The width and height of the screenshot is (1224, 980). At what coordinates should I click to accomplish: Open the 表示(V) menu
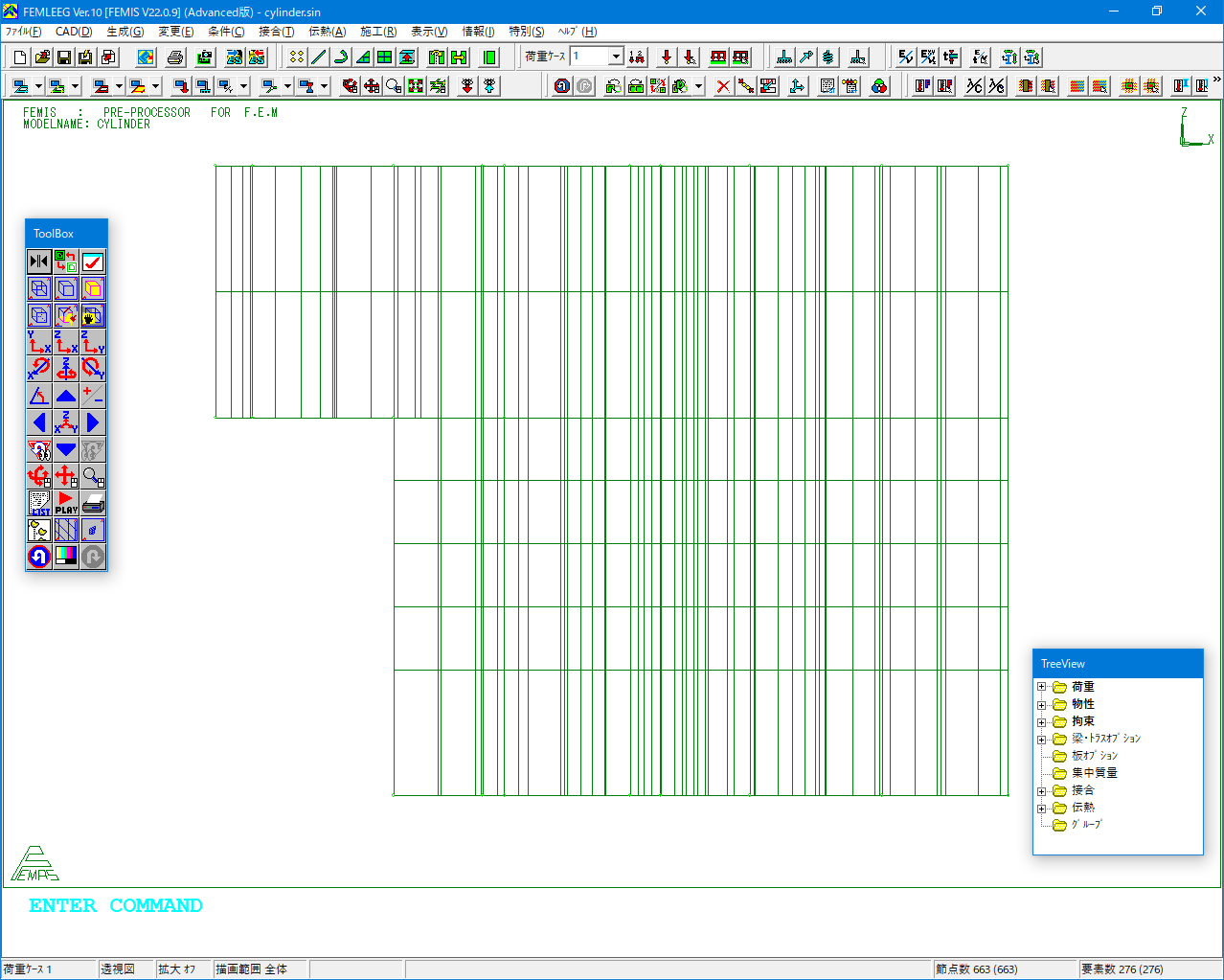(429, 32)
